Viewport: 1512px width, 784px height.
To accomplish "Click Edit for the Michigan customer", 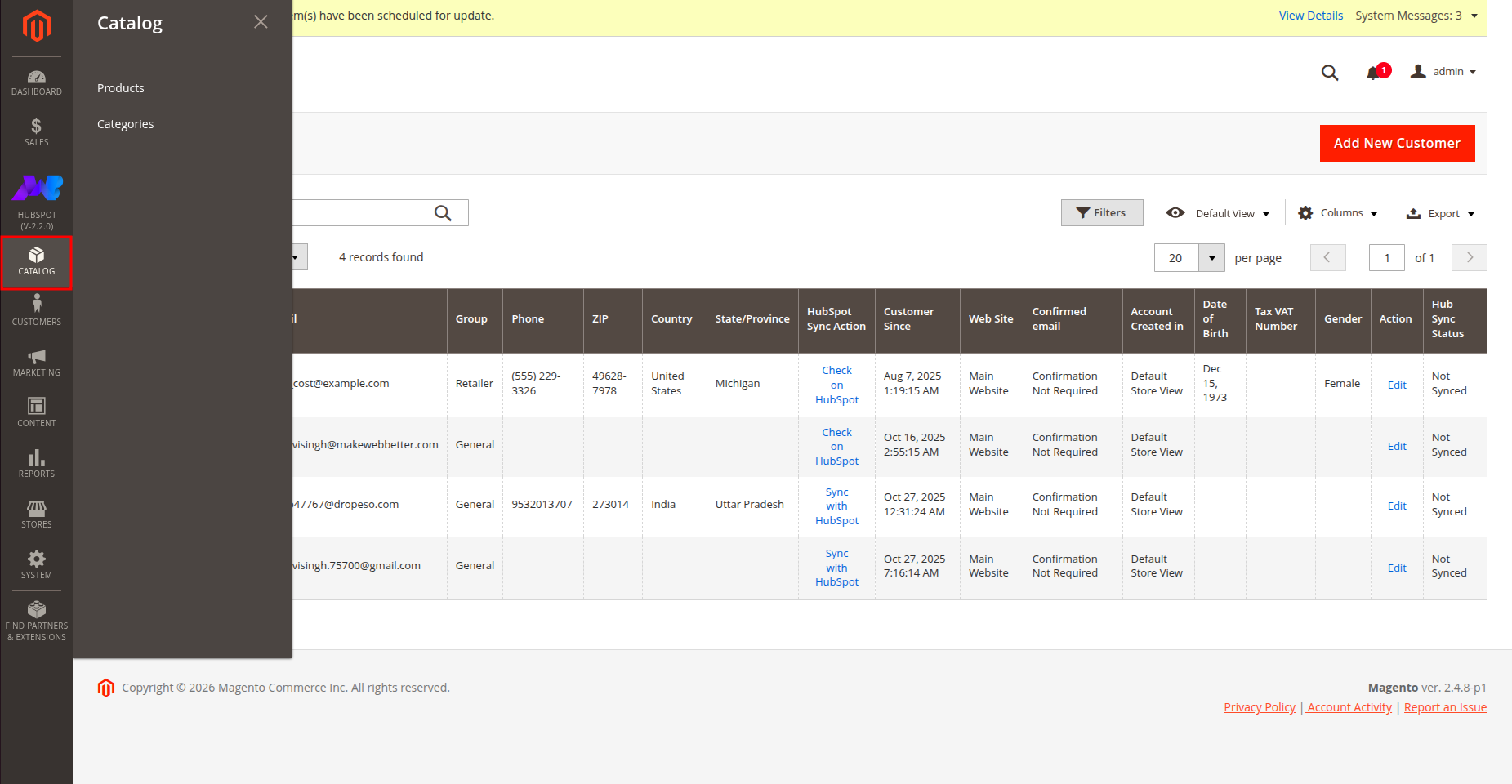I will click(1396, 385).
